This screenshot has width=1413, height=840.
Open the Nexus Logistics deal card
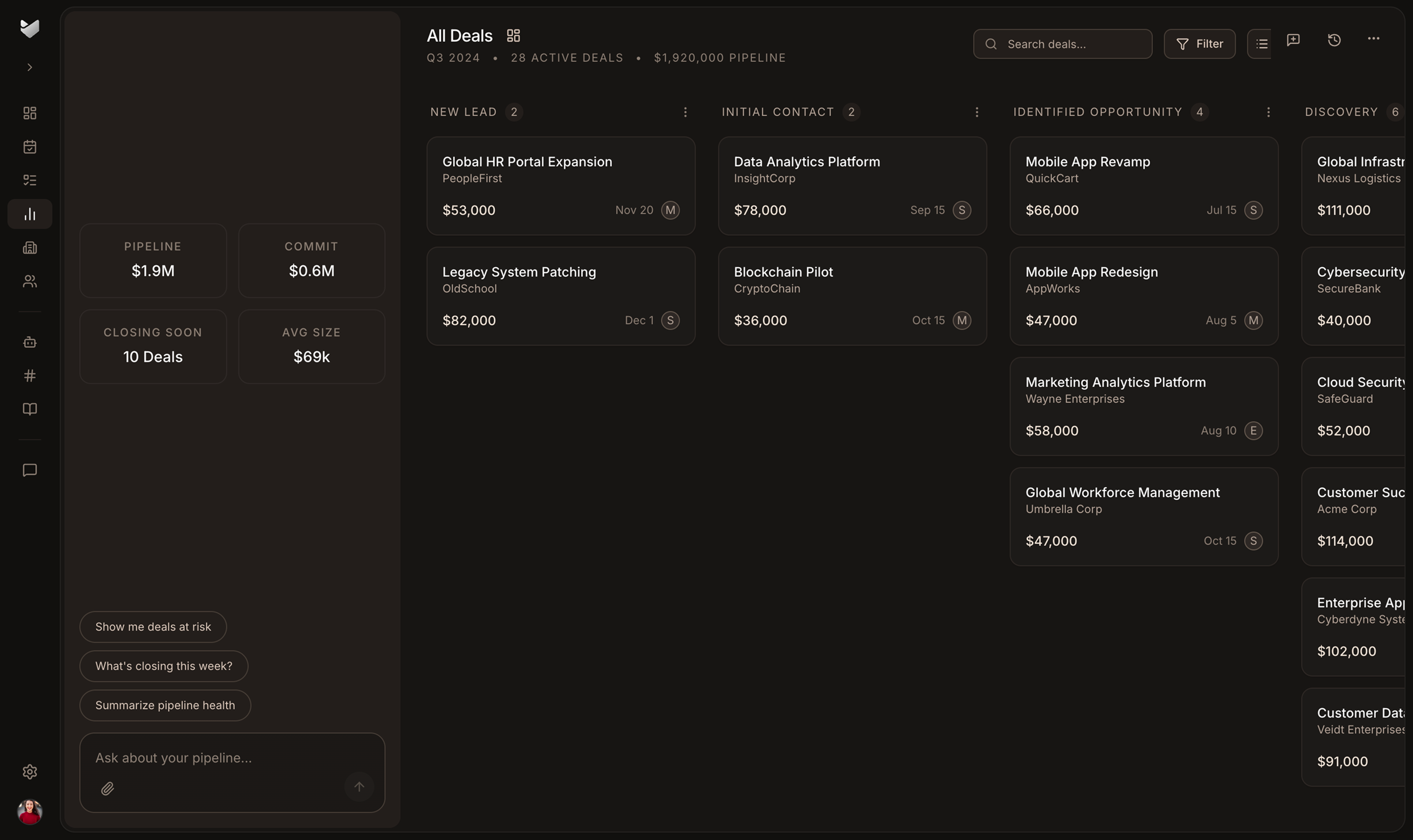tap(1353, 185)
